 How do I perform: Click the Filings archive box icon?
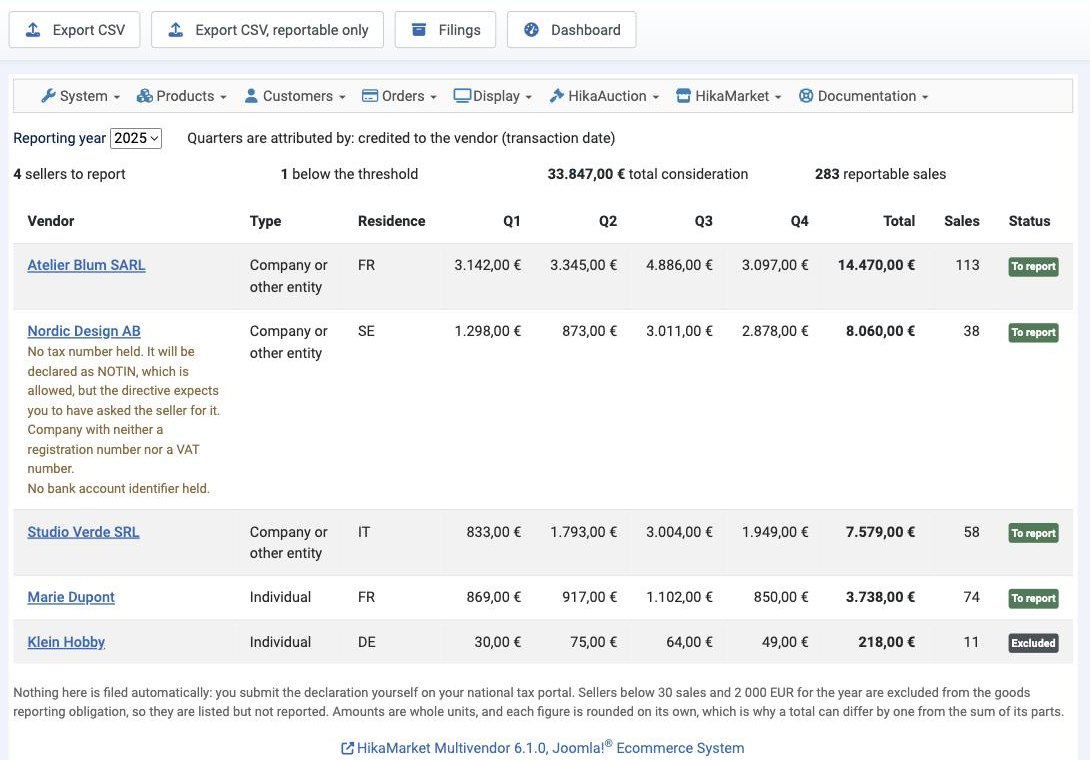coord(418,30)
